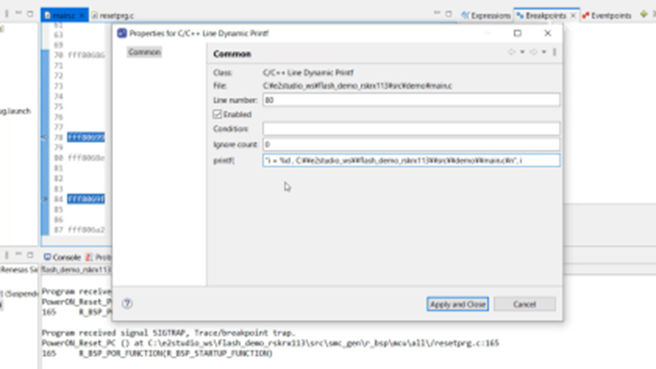656x369 pixels.
Task: Minimize the editor area
Action: pyautogui.click(x=437, y=13)
